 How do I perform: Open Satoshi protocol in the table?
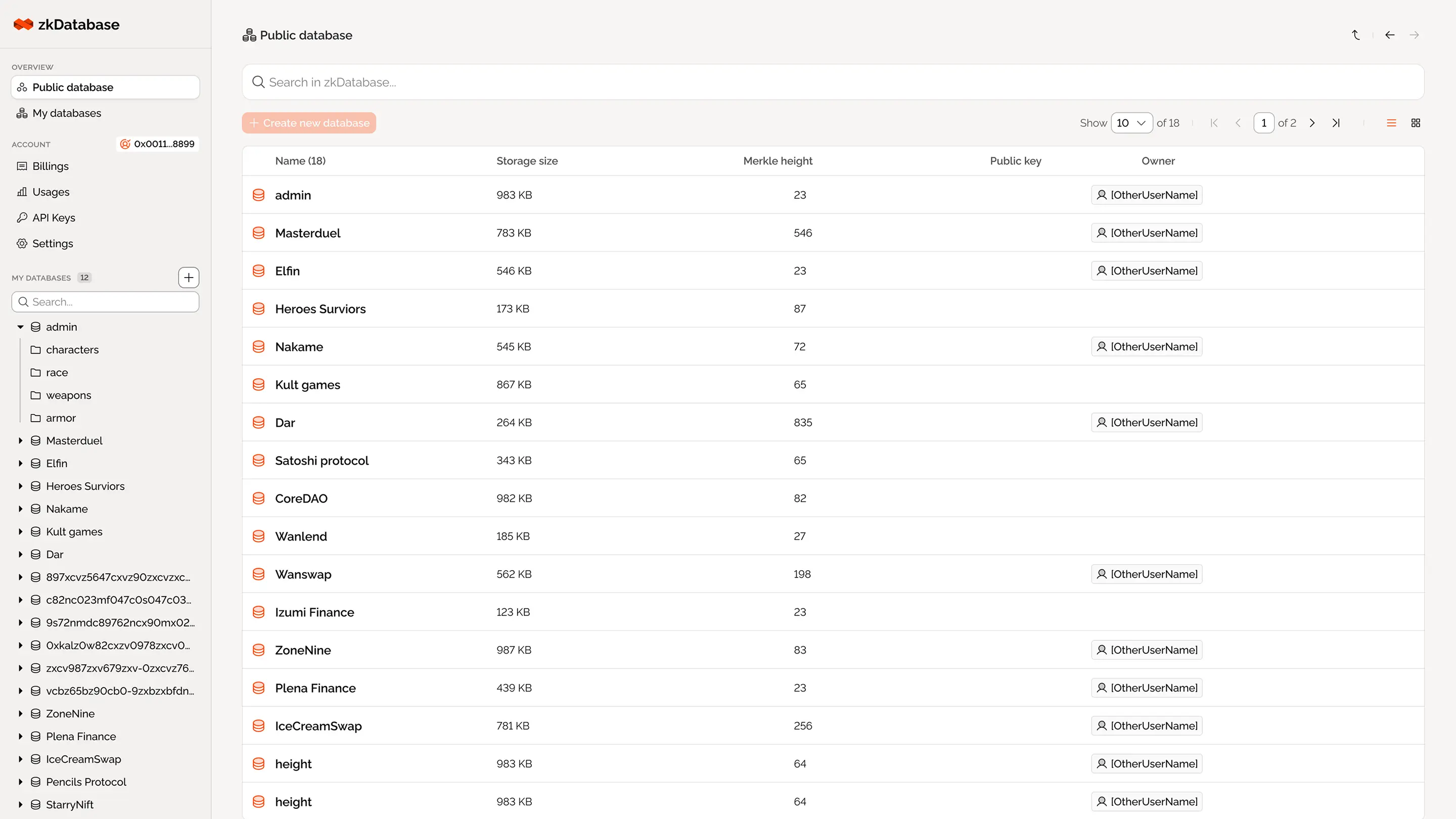[322, 461]
